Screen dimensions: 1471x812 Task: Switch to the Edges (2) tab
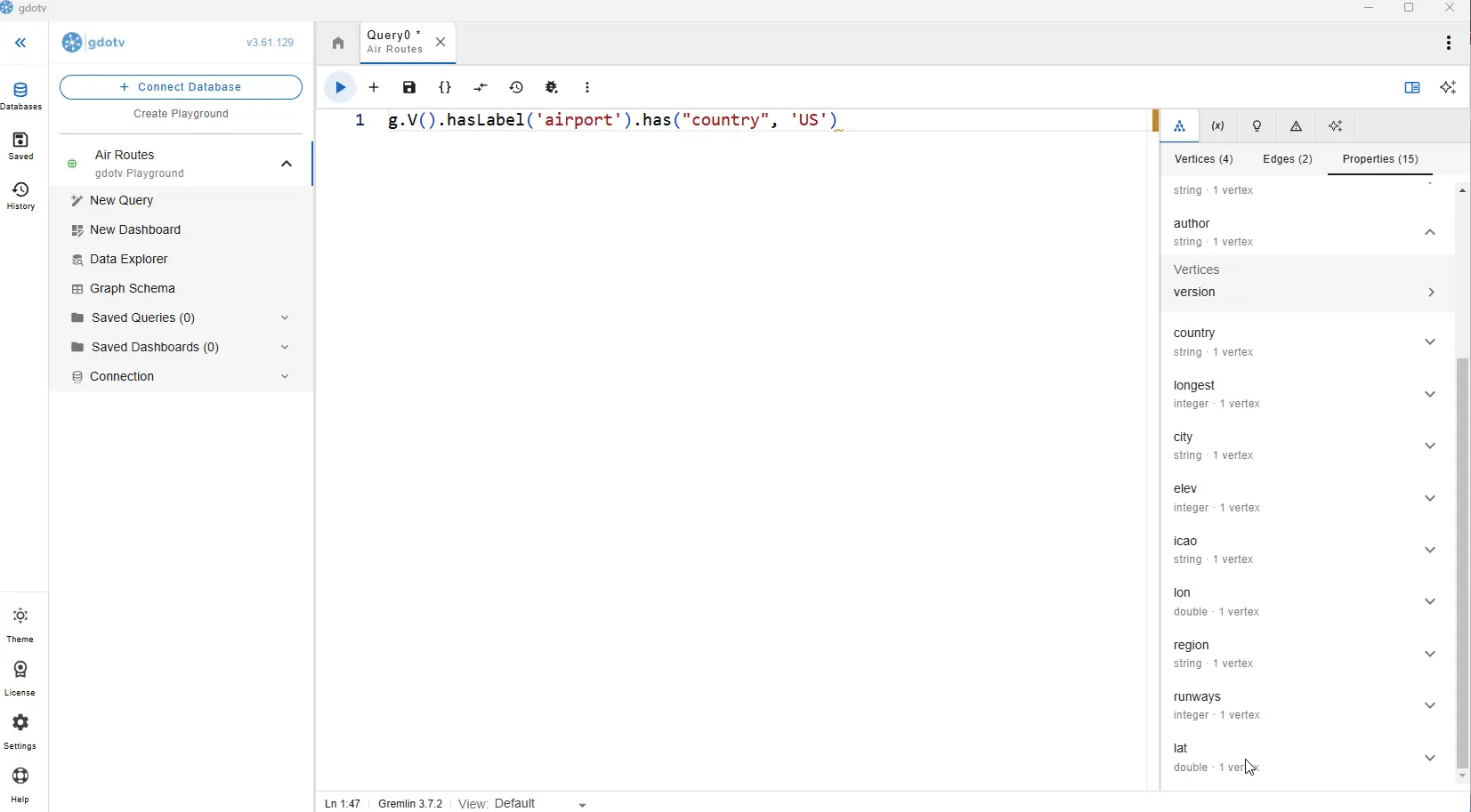click(1288, 159)
